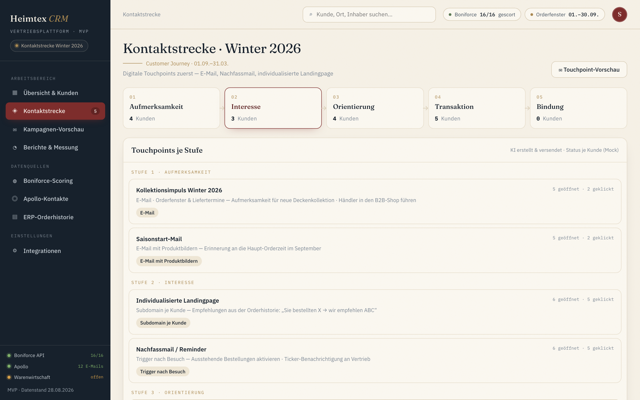The height and width of the screenshot is (400, 640).
Task: Open the Saisonstart-Mail touchpoint
Action: click(x=375, y=250)
